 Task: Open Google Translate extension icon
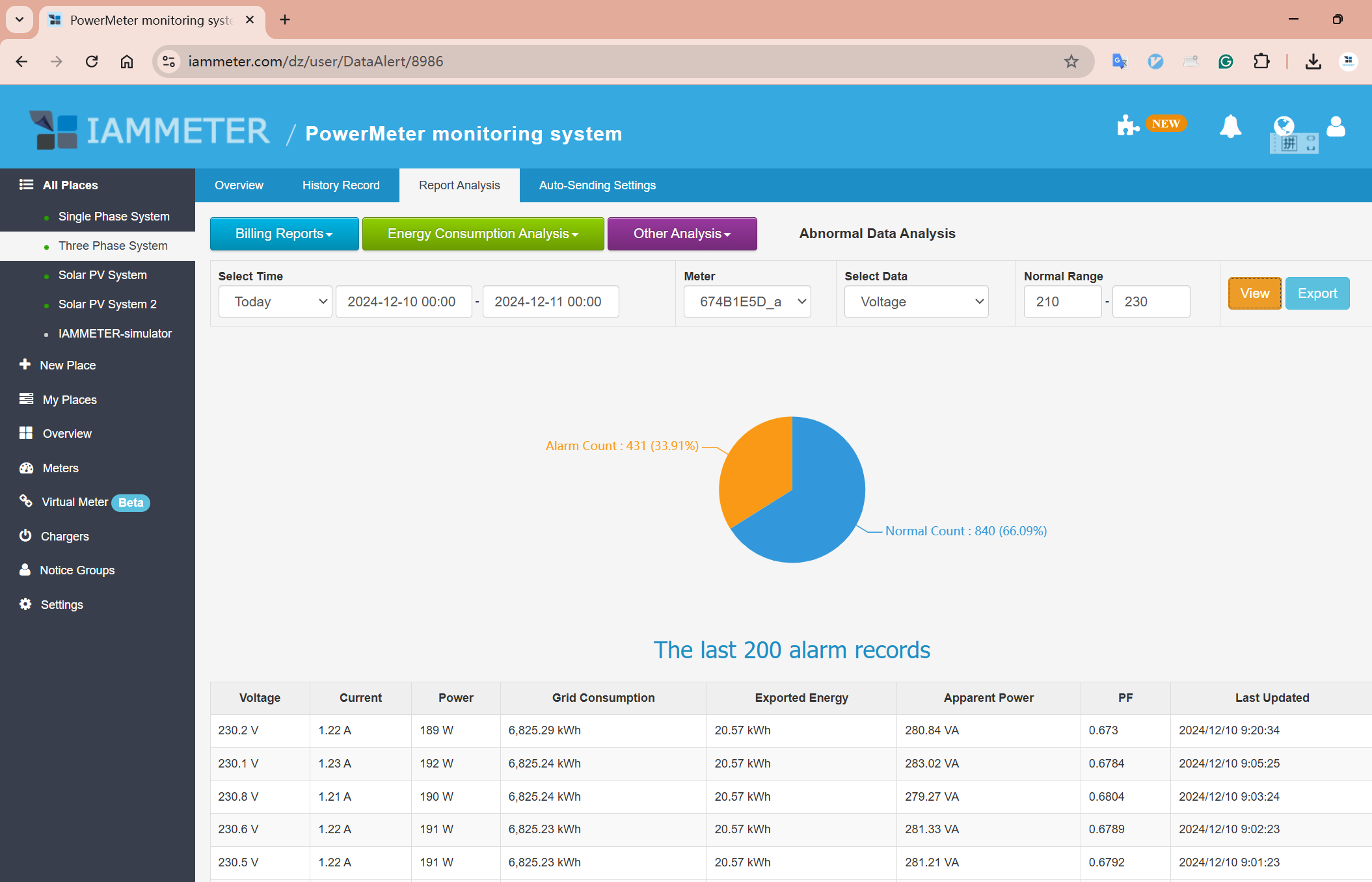[x=1120, y=61]
